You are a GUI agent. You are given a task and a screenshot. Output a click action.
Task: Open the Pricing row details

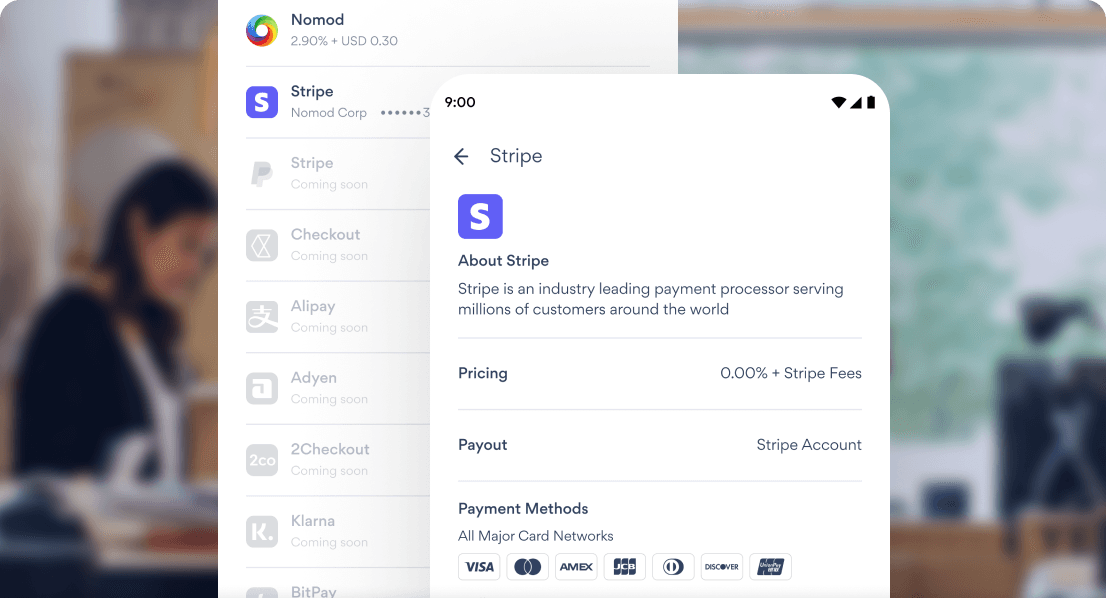[659, 373]
